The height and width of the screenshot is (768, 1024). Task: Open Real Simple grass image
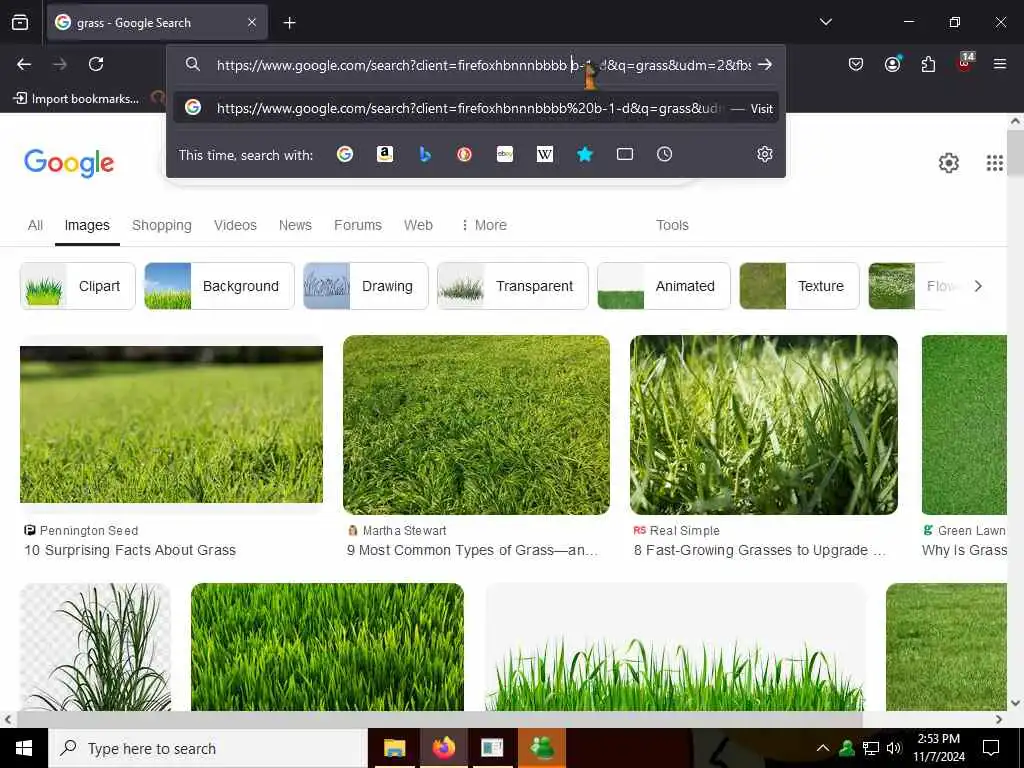click(x=763, y=425)
